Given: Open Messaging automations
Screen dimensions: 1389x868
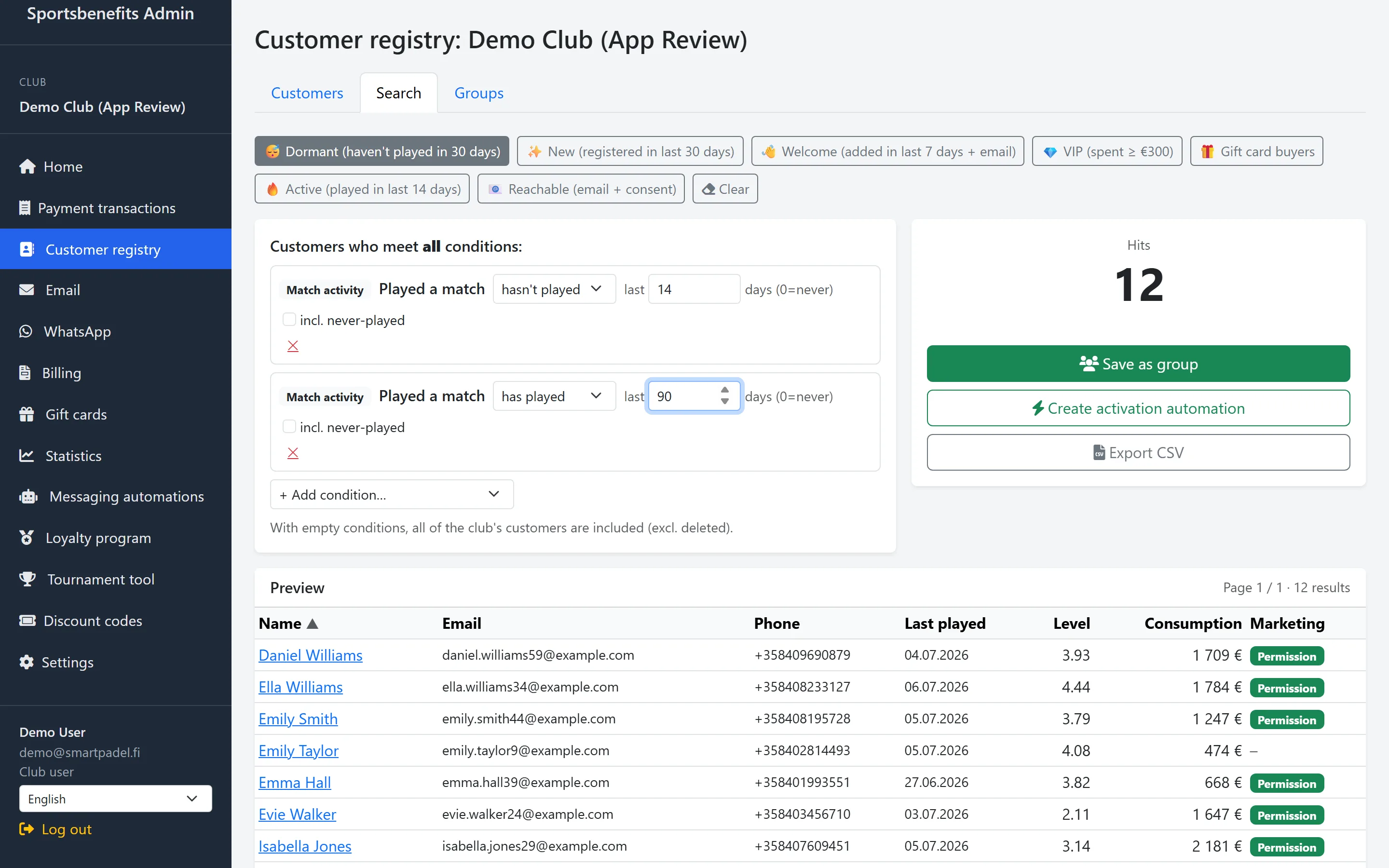Looking at the screenshot, I should coord(115,497).
